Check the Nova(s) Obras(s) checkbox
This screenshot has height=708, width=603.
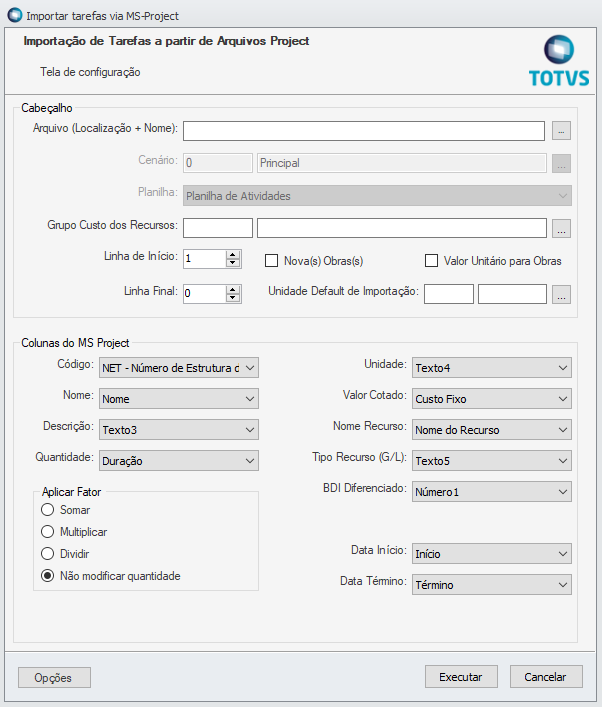[271, 261]
